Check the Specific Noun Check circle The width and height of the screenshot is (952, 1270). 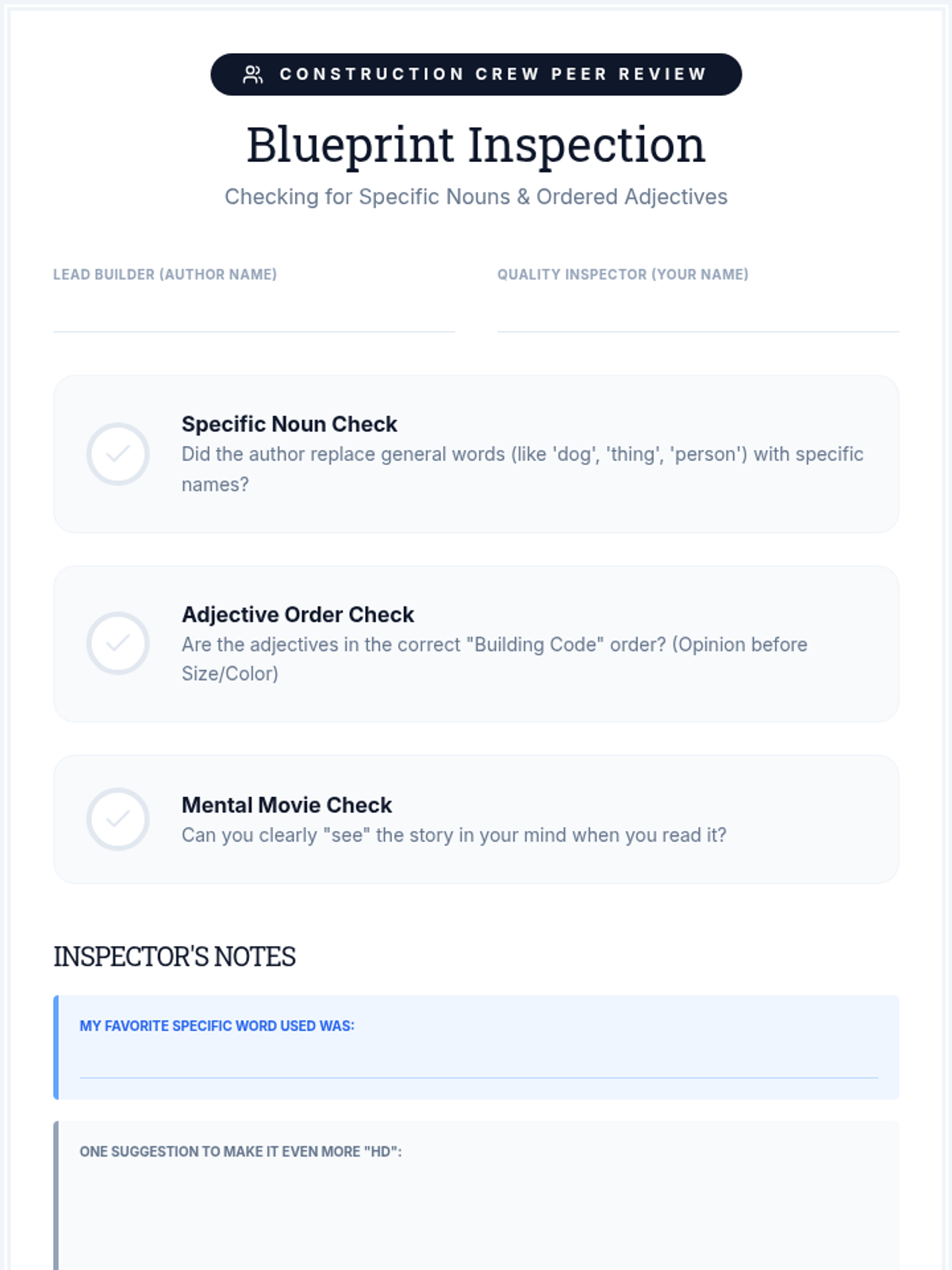(x=118, y=454)
